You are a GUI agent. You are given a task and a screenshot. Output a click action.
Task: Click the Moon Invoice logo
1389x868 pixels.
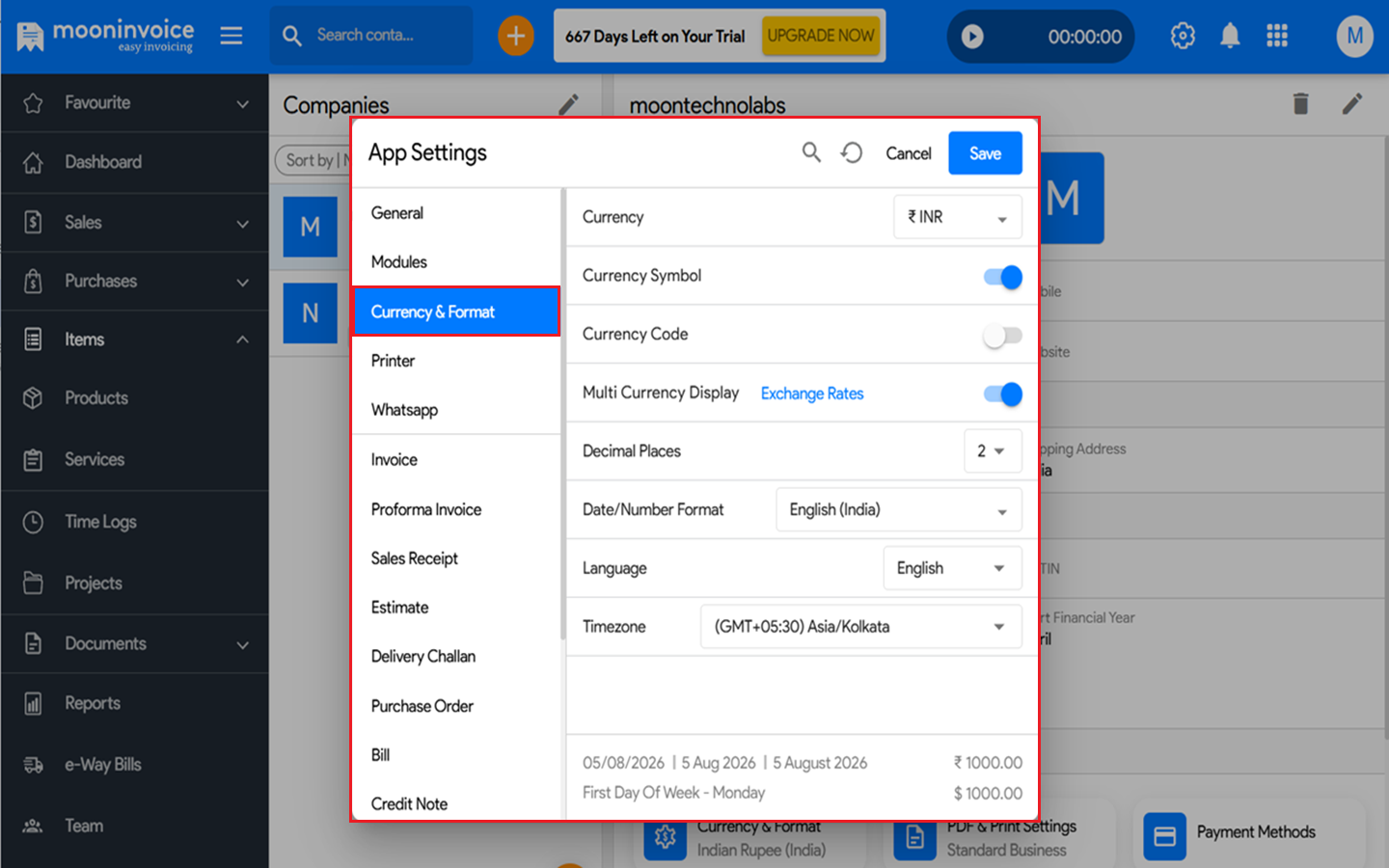(x=105, y=36)
